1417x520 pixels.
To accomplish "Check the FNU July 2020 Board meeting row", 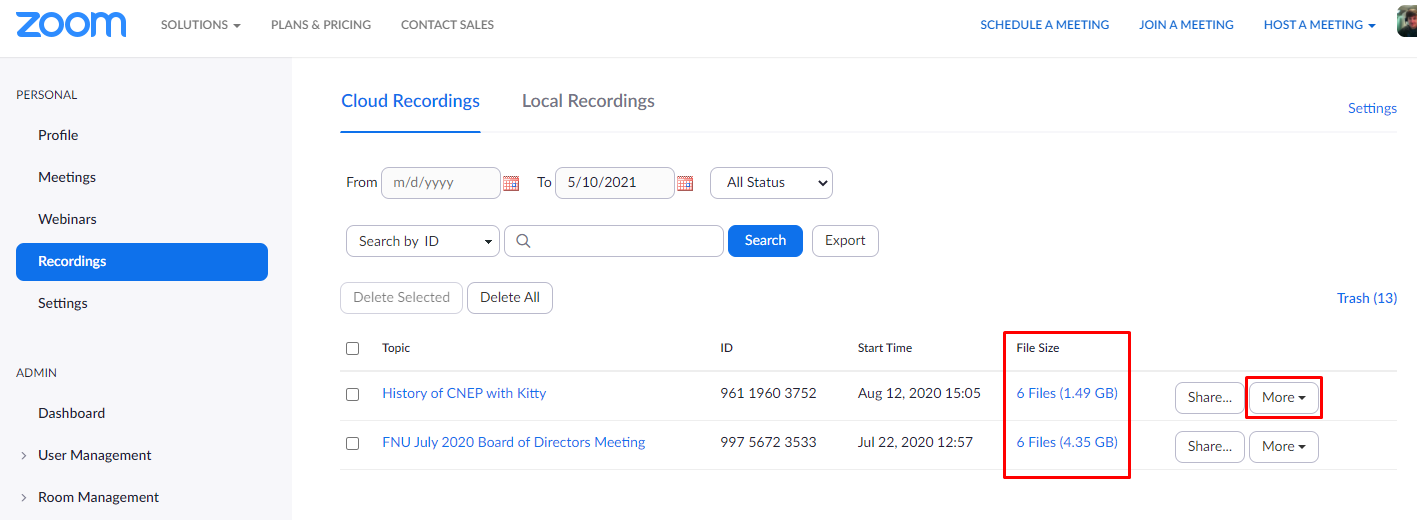I will [x=352, y=443].
